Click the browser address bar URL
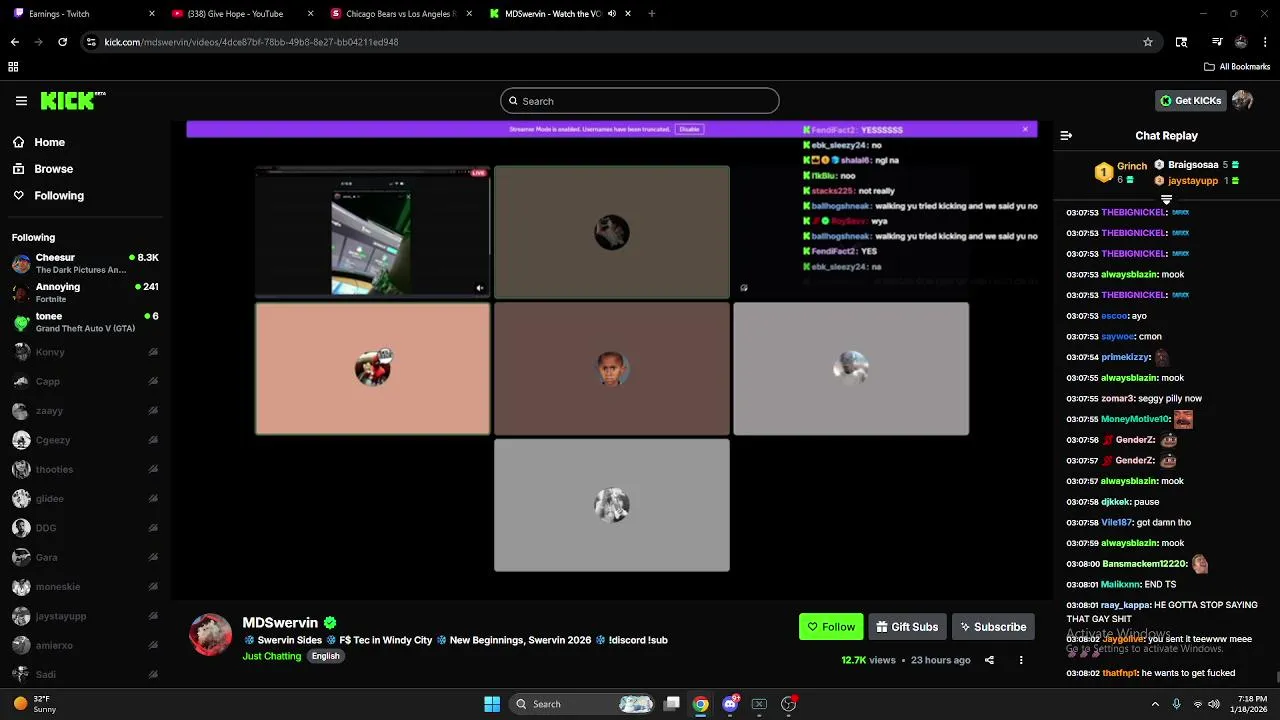 251,42
